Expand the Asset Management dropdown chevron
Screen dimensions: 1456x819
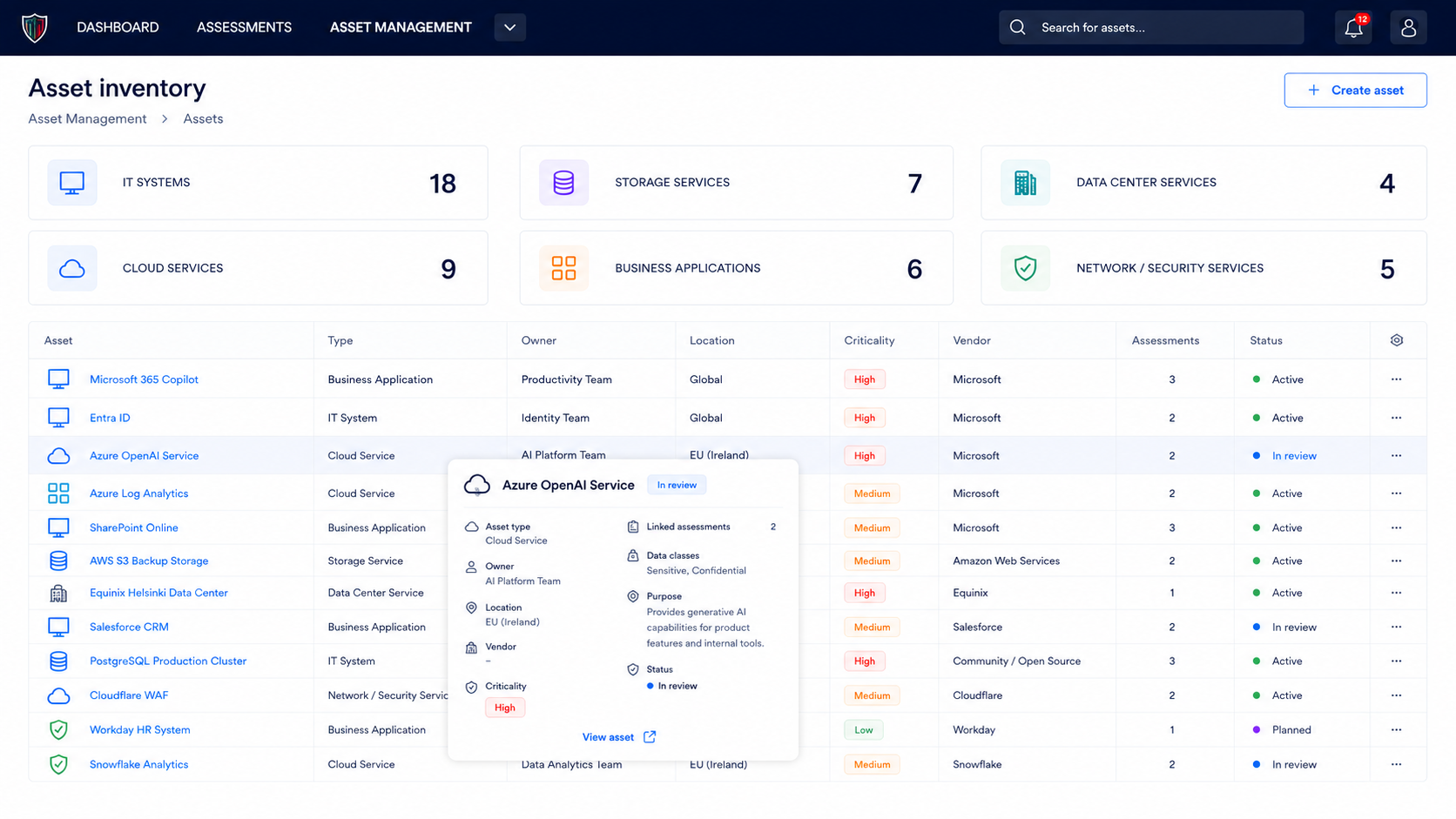click(510, 28)
